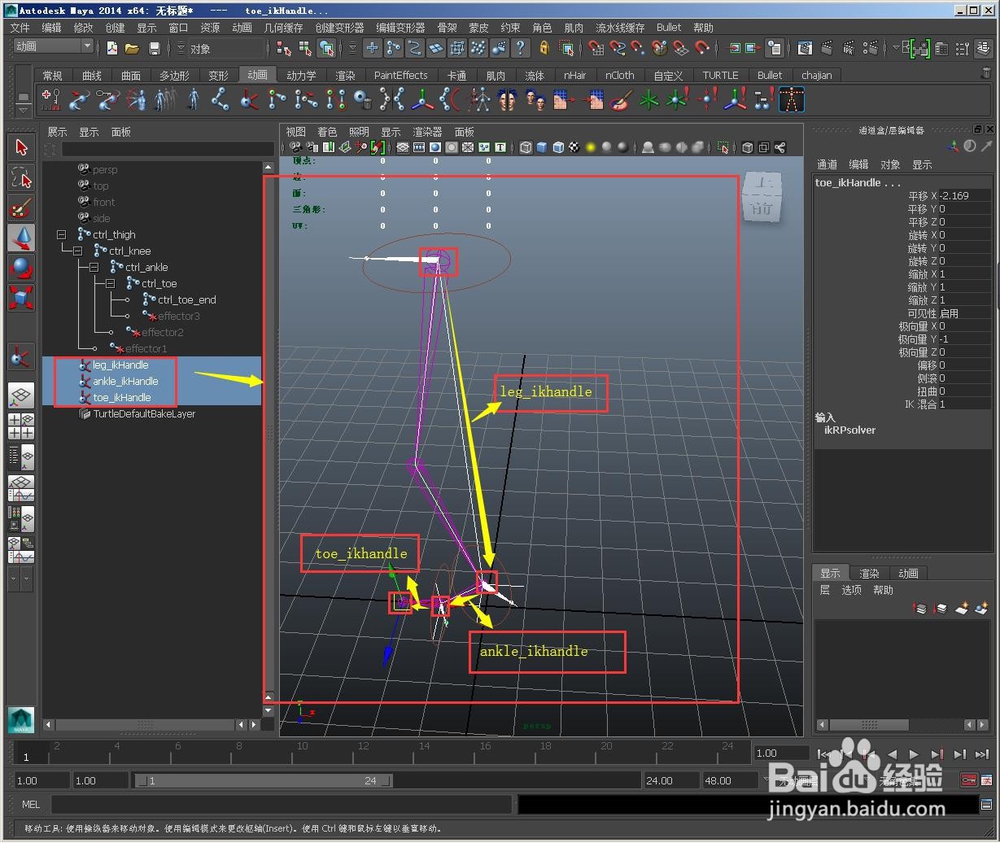Click the shelf trash can icon

pos(986,74)
